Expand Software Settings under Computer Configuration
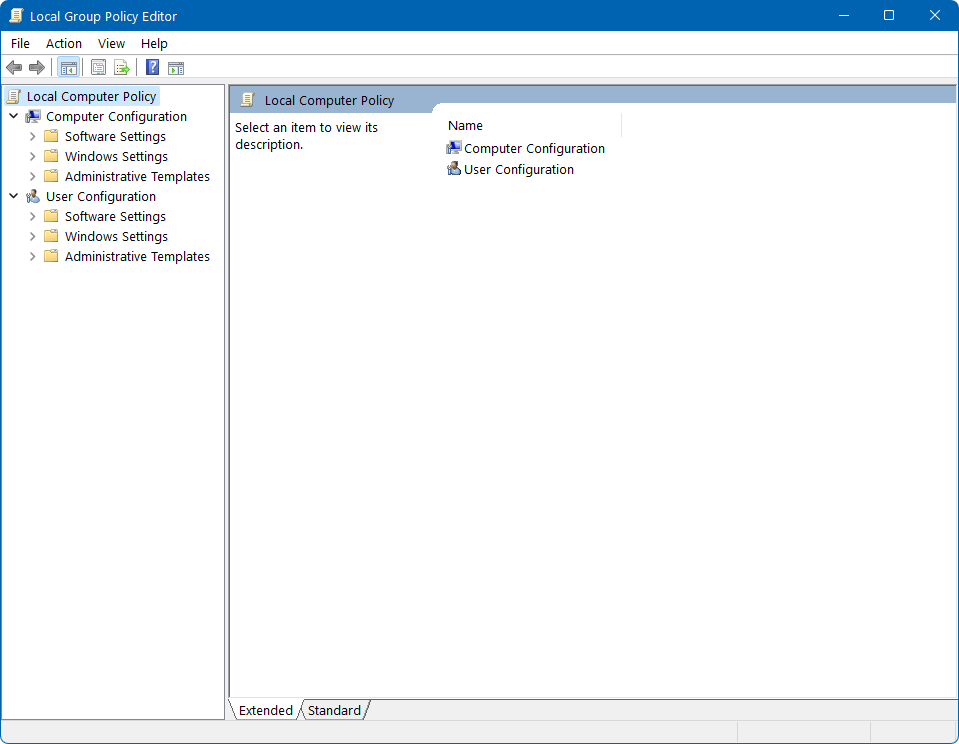959x744 pixels. [32, 136]
